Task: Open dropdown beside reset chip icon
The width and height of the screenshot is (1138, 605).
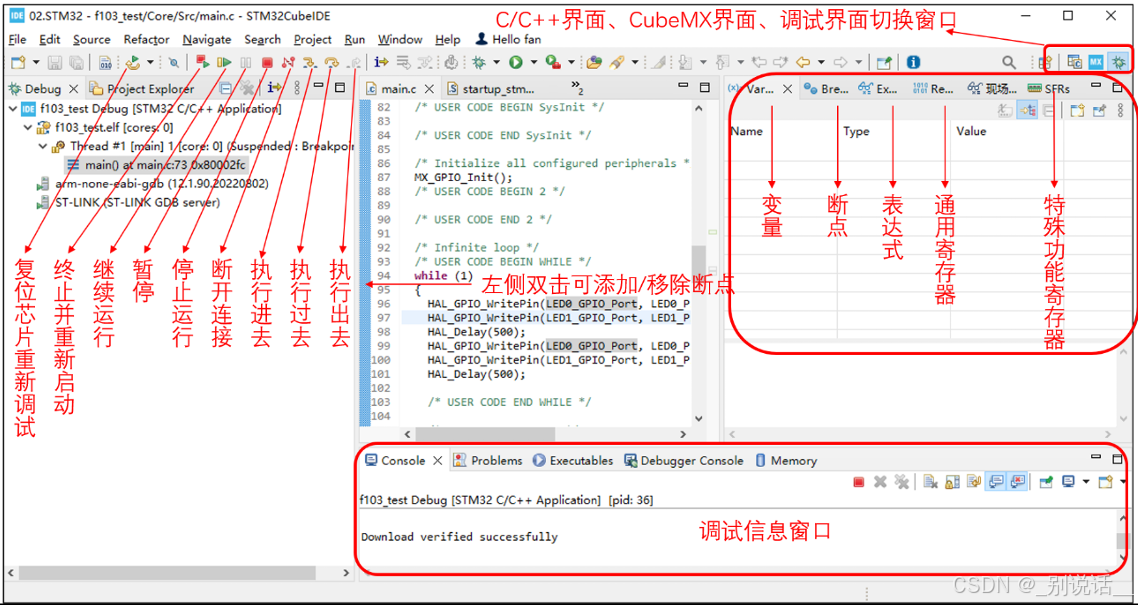Action: (x=150, y=62)
